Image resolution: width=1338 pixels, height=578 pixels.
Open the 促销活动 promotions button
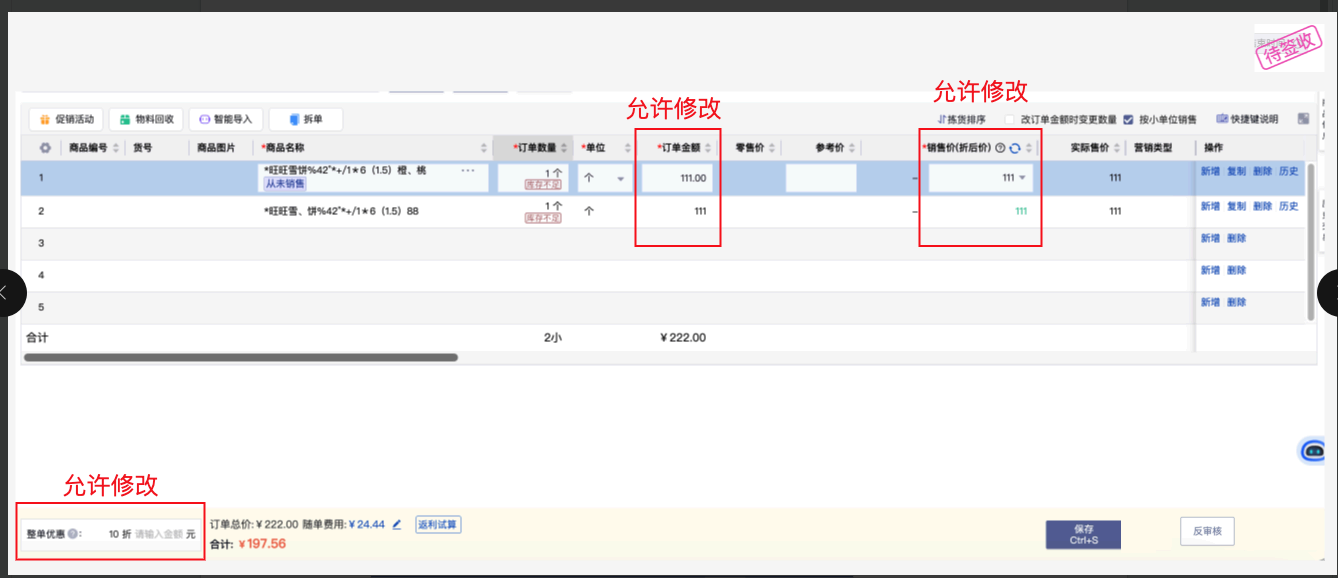(66, 119)
